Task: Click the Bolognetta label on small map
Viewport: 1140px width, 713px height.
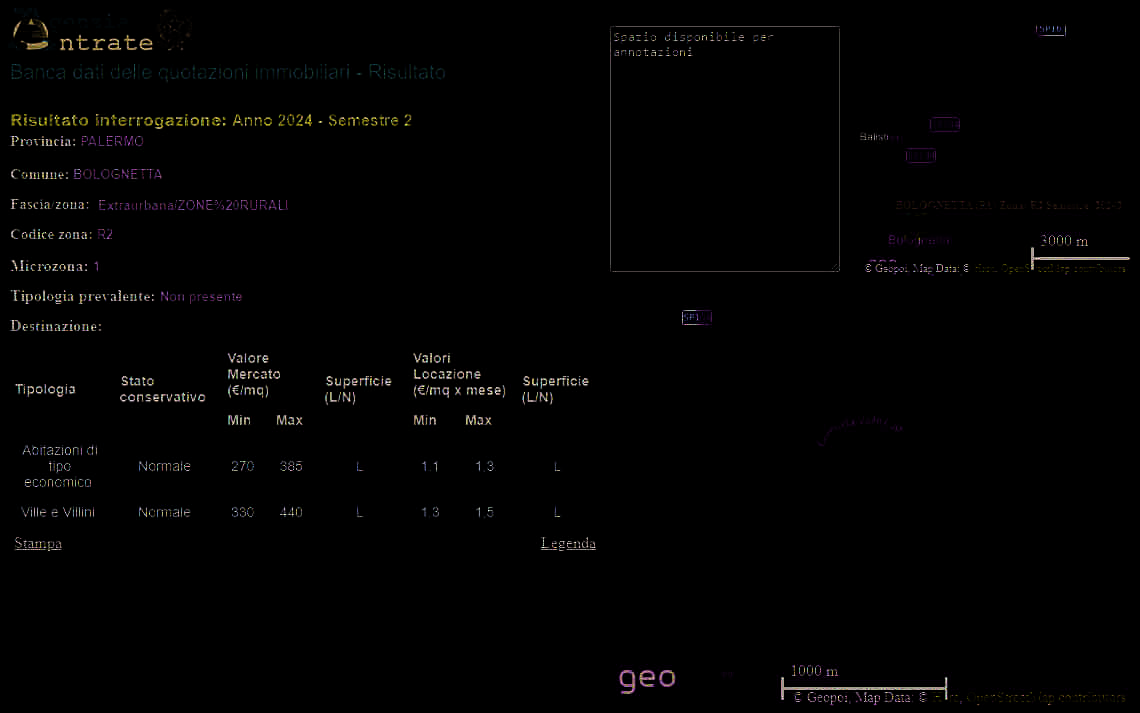Action: pyautogui.click(x=918, y=240)
